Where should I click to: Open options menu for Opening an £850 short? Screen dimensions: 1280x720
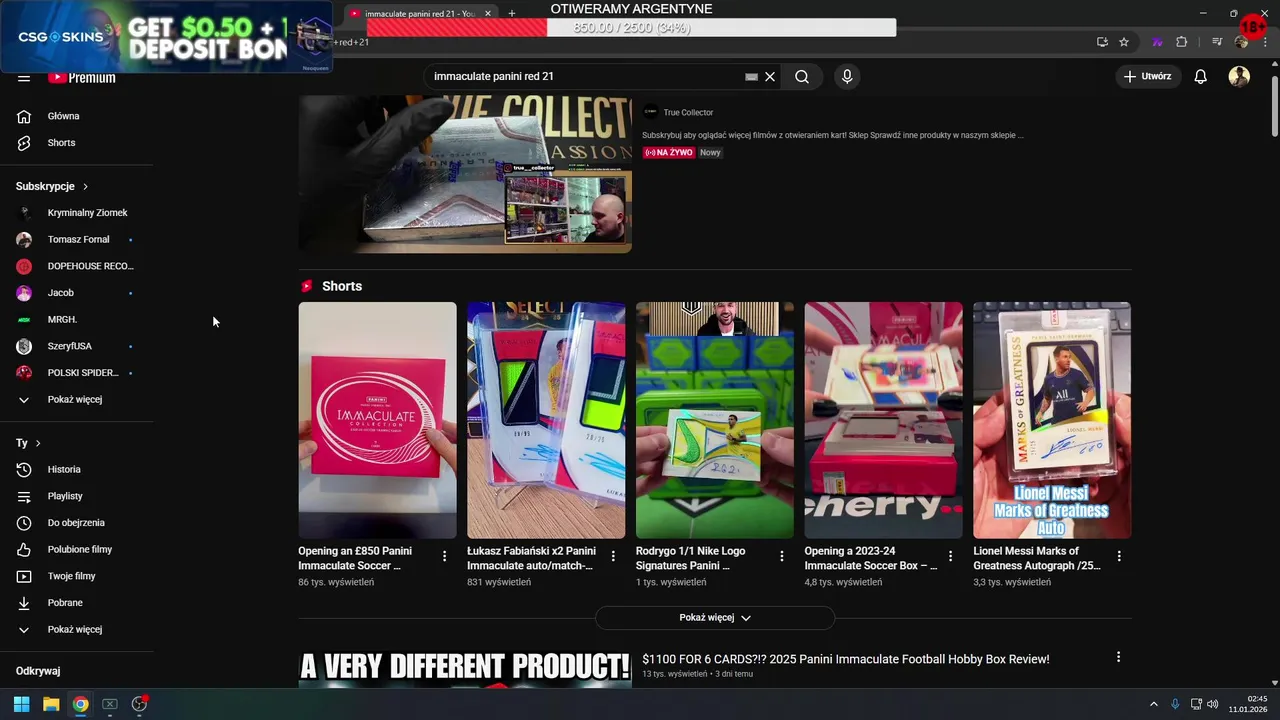point(444,556)
